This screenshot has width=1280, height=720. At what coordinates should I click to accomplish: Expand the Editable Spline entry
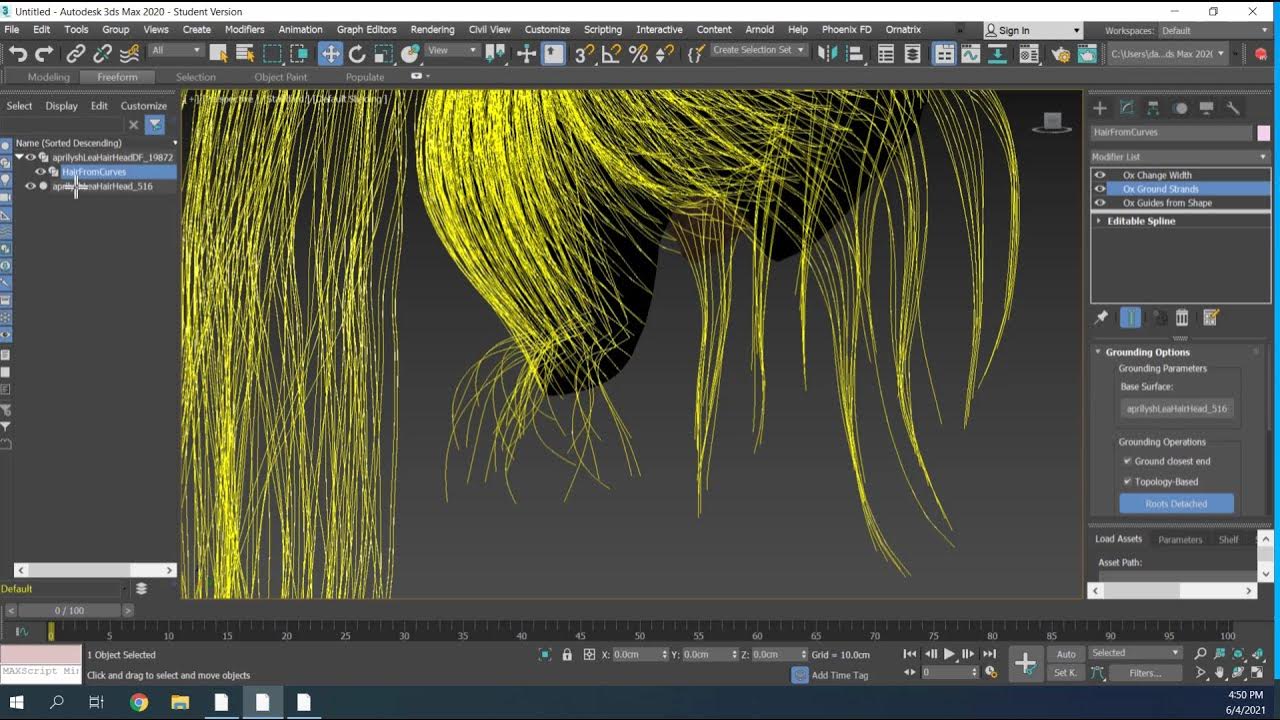(1099, 221)
